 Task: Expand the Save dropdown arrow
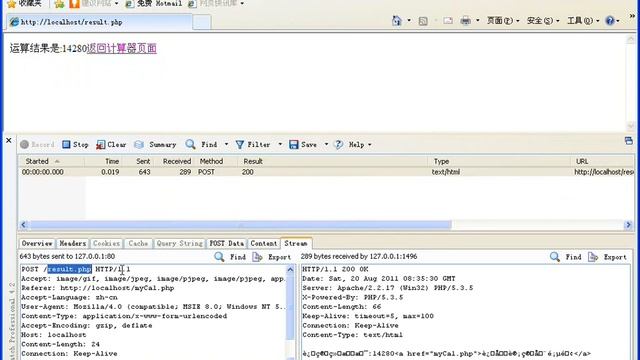326,144
